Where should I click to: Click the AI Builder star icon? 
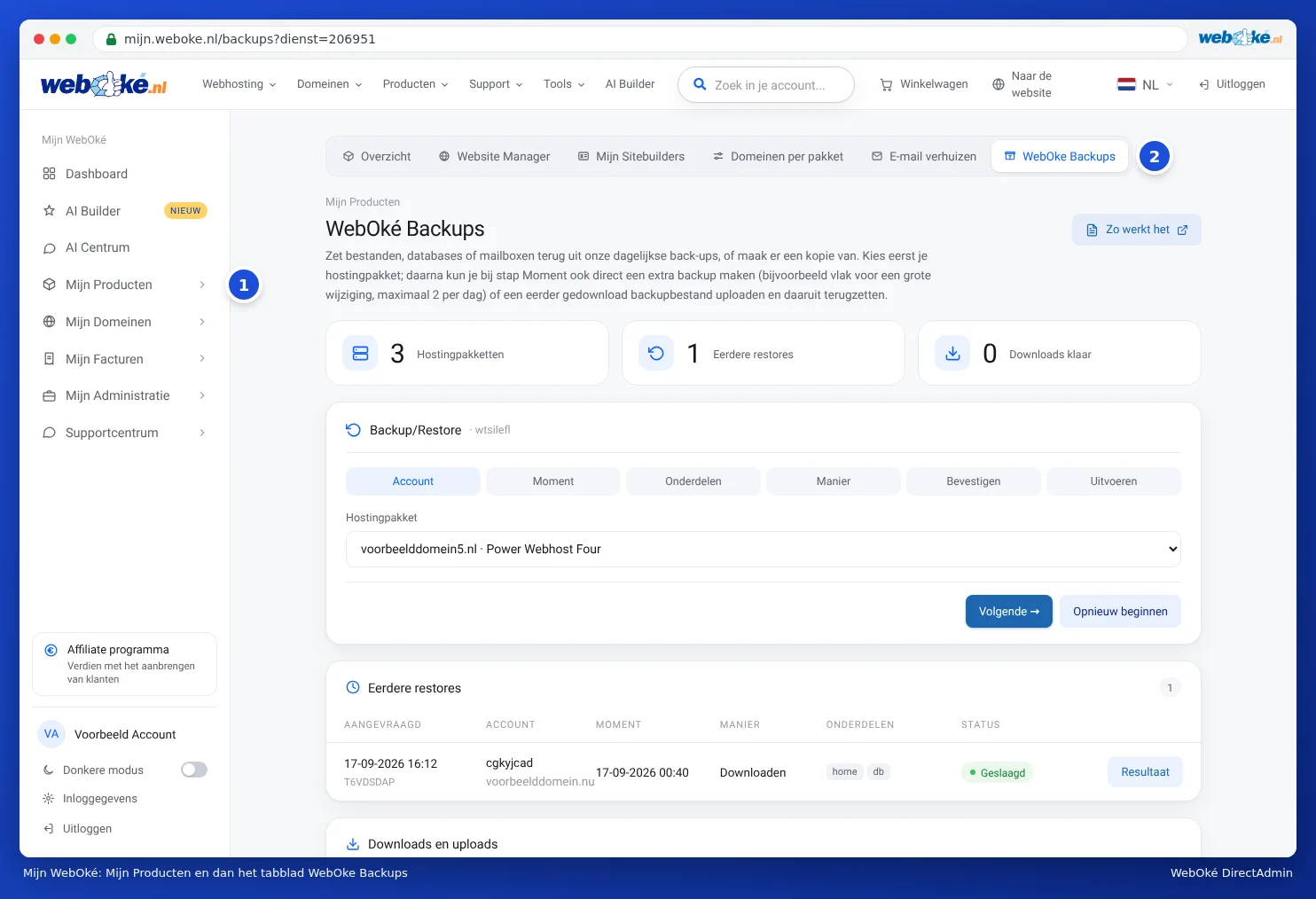coord(50,211)
